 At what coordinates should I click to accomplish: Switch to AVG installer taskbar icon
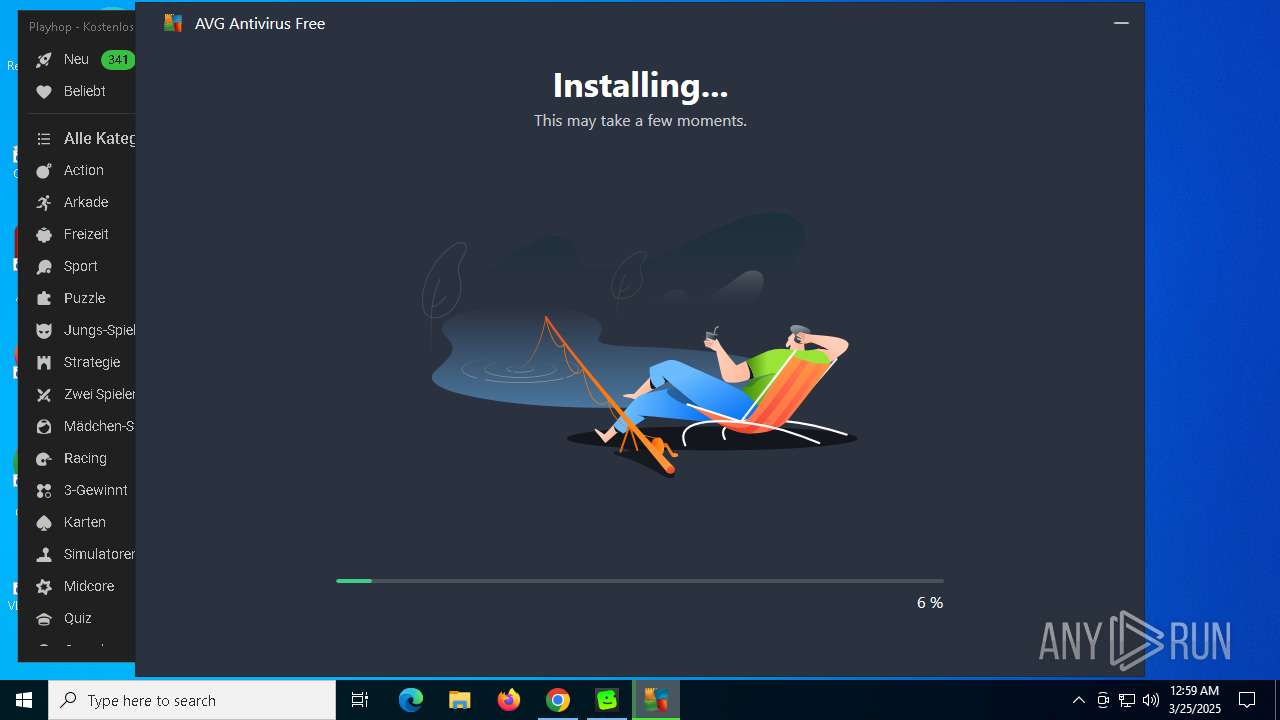[656, 700]
